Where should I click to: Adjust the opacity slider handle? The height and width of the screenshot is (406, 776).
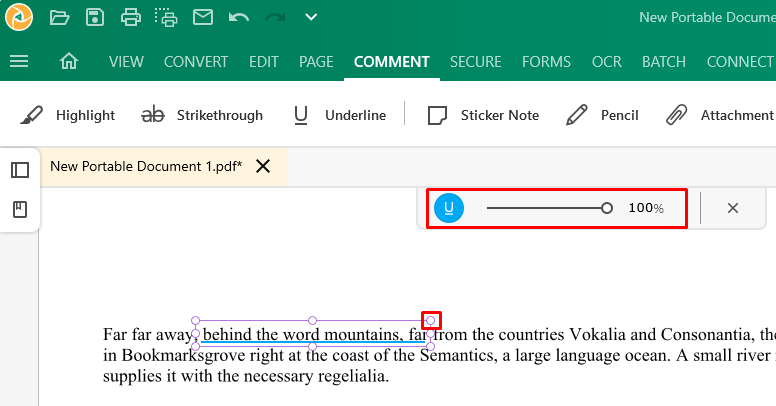tap(607, 208)
